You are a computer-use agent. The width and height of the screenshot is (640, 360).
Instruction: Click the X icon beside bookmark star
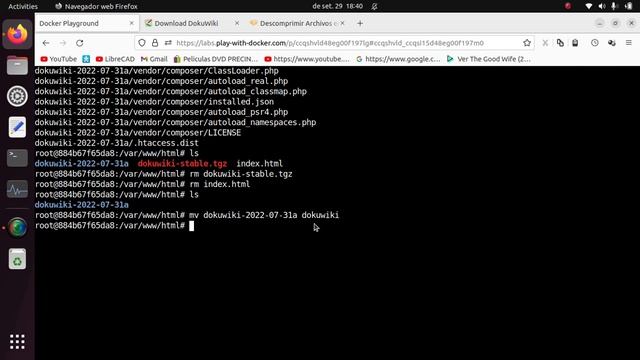(545, 43)
